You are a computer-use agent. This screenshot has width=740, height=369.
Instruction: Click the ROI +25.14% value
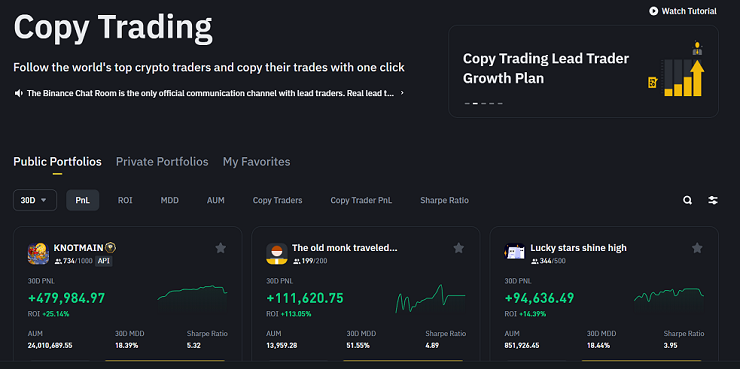click(56, 314)
